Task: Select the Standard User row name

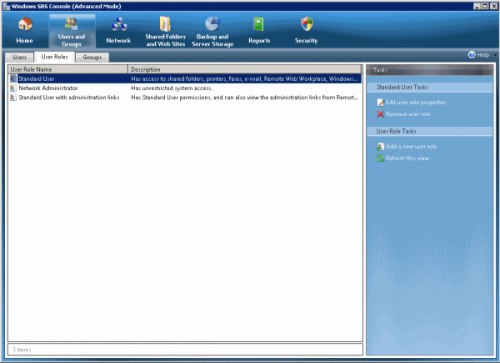Action: [36, 79]
